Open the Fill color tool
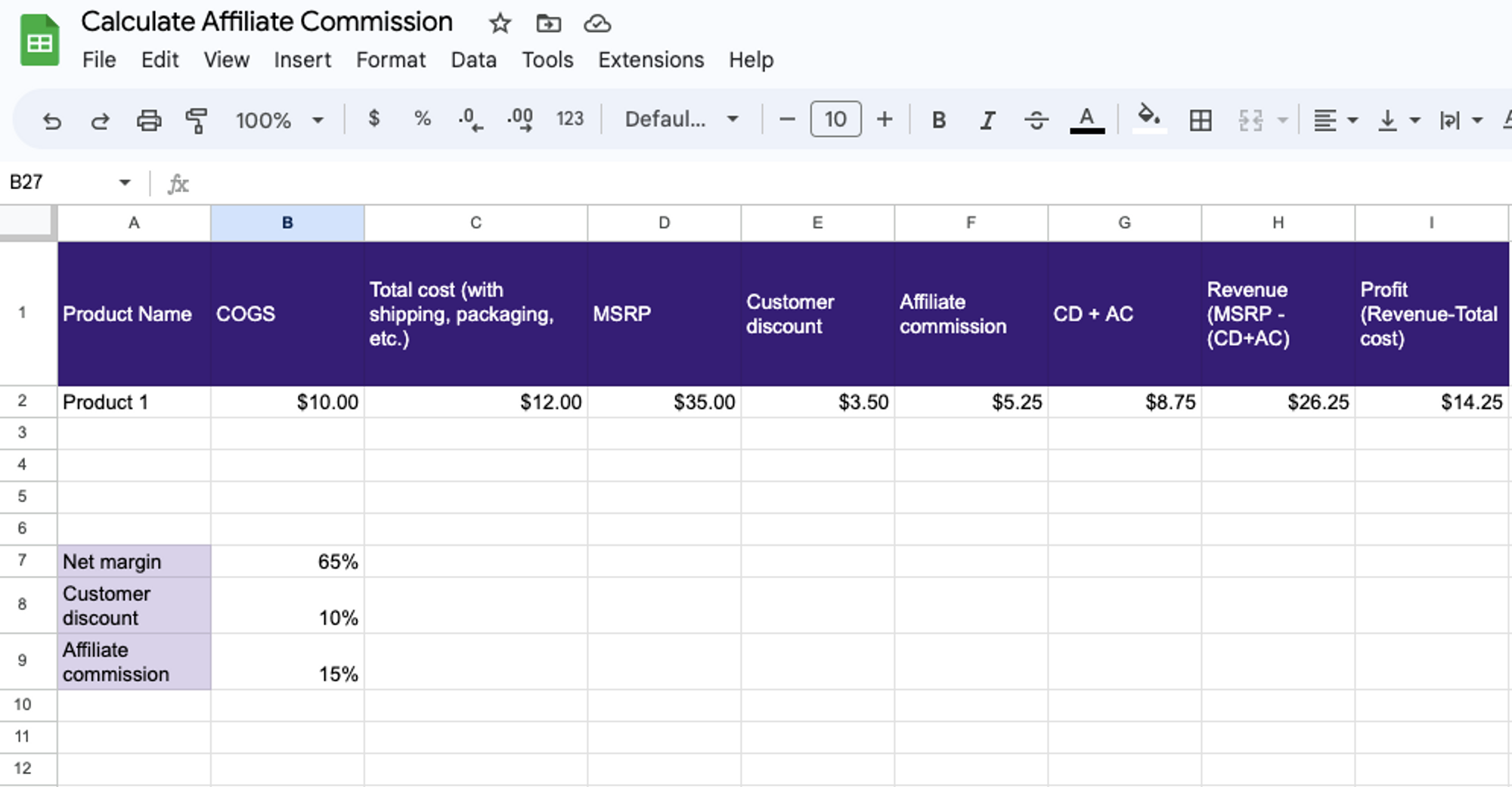The width and height of the screenshot is (1512, 787). pos(1148,119)
